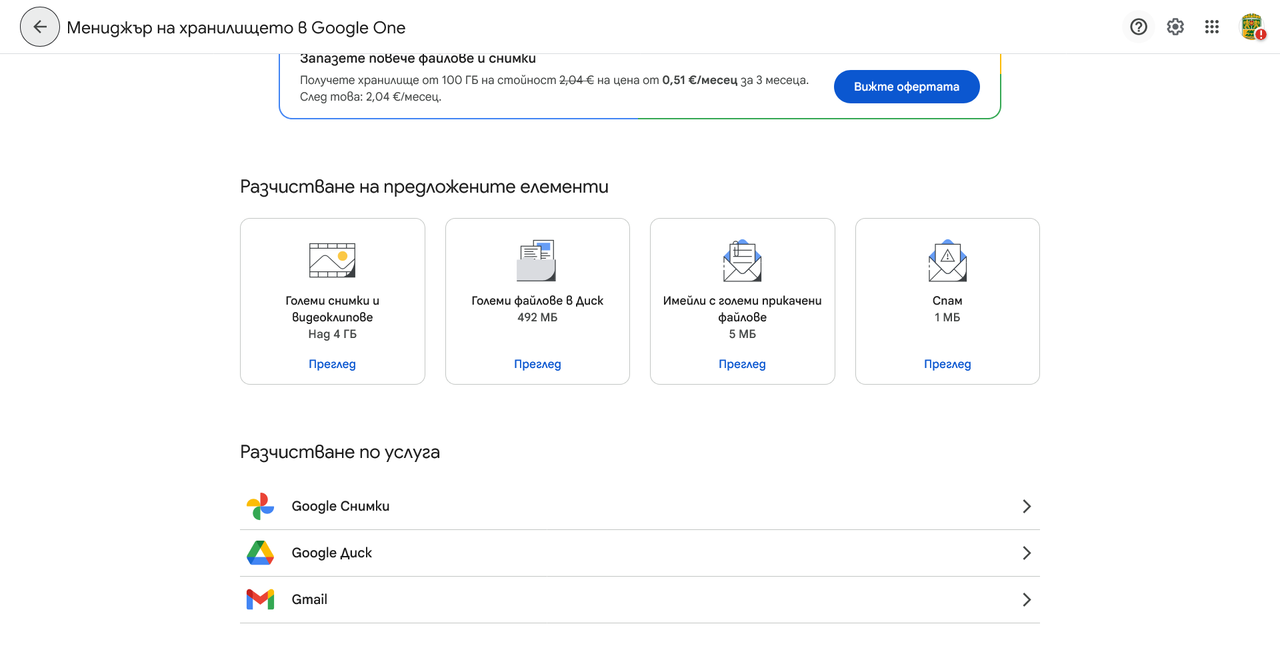This screenshot has height=668, width=1280.
Task: Click the Google Photos pinwheel logo
Action: point(260,506)
